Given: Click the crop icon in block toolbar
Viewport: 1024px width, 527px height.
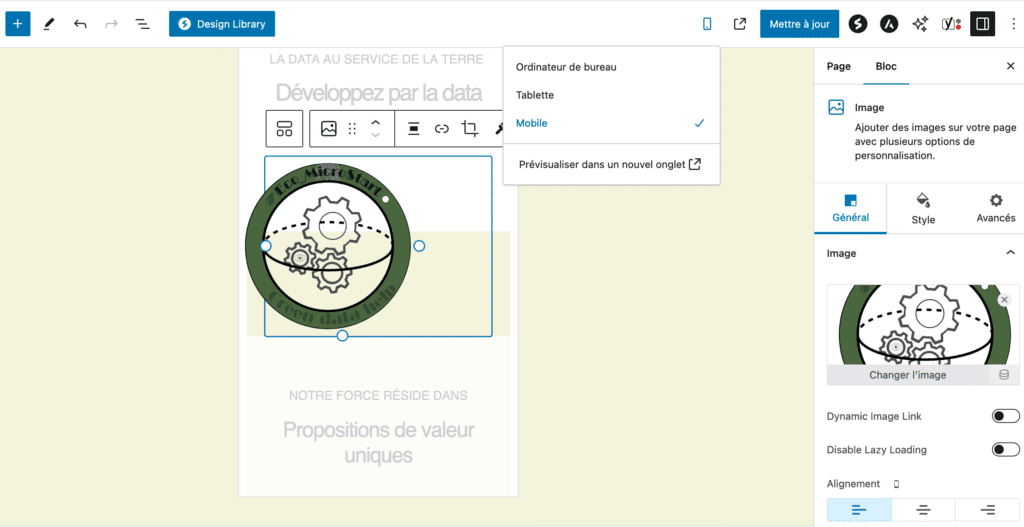Looking at the screenshot, I should click(470, 129).
